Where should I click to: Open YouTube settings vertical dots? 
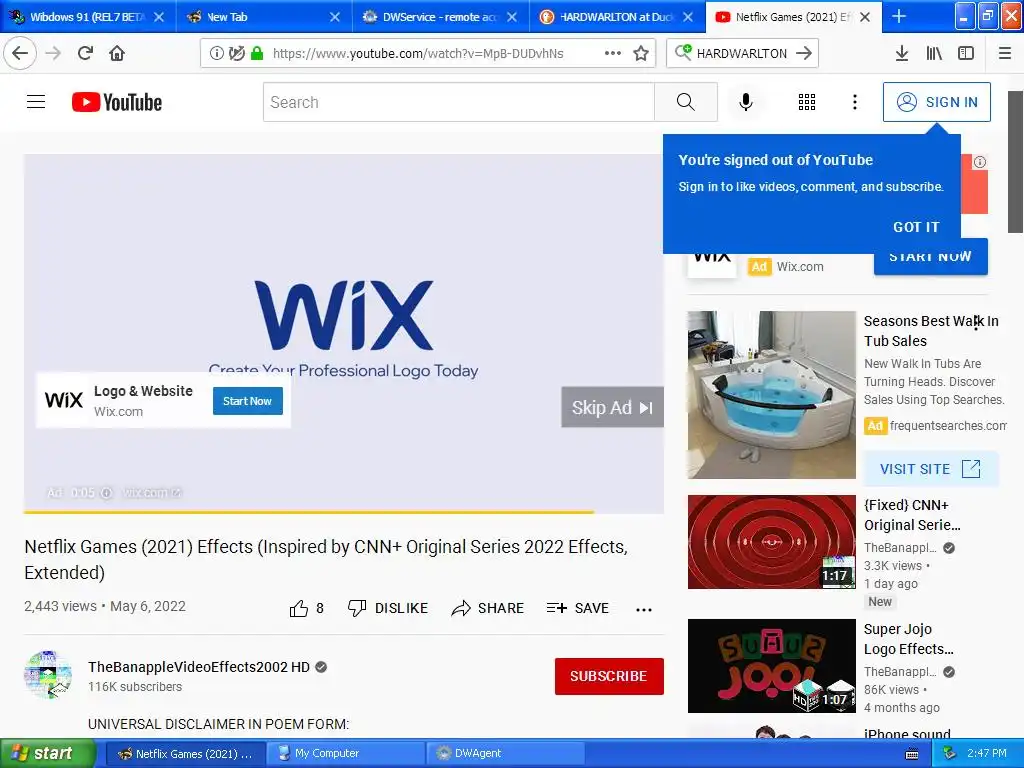point(855,102)
